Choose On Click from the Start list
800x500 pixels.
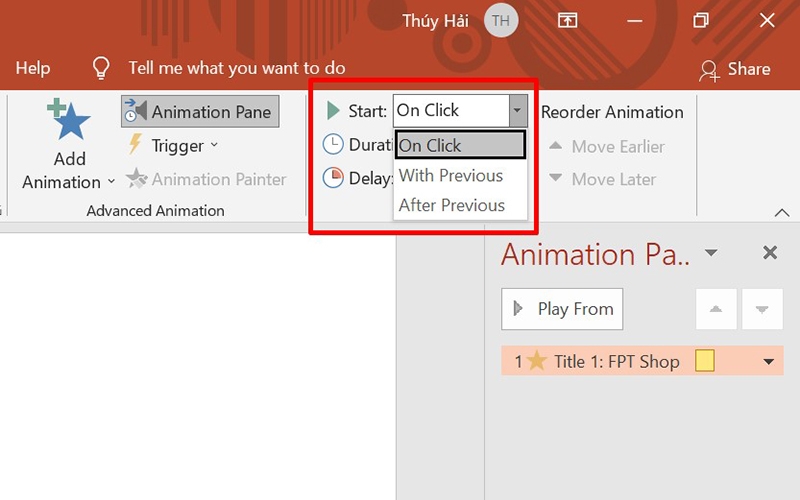point(460,145)
